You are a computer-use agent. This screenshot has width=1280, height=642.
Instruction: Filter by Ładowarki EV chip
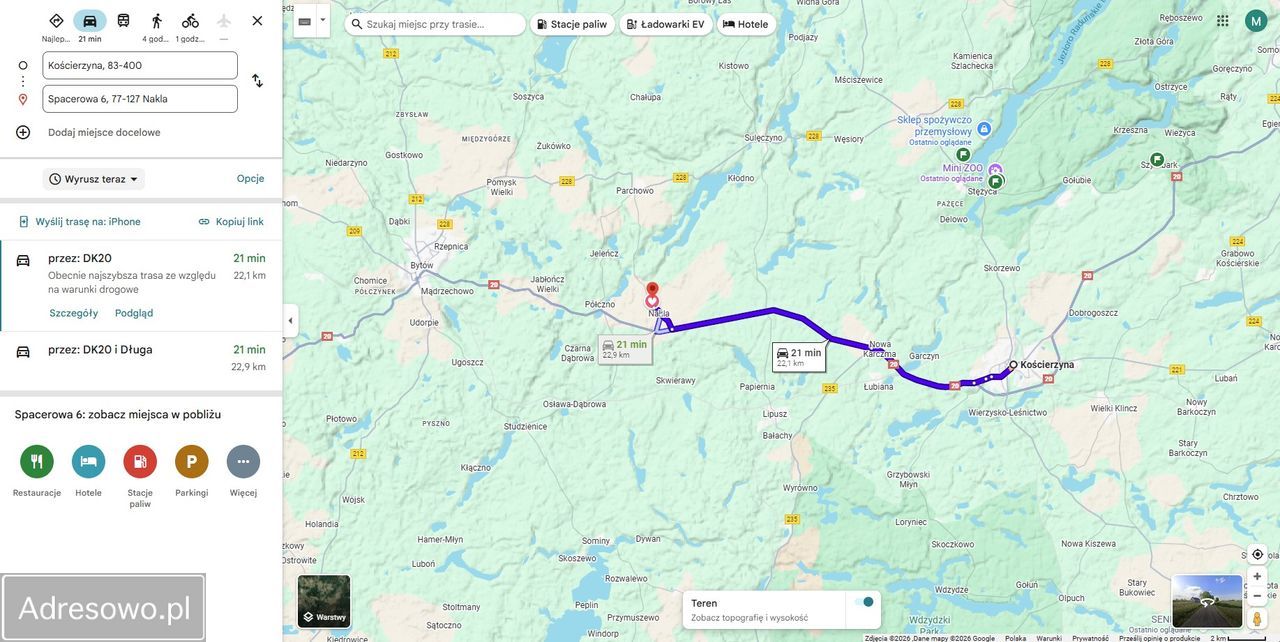[666, 24]
